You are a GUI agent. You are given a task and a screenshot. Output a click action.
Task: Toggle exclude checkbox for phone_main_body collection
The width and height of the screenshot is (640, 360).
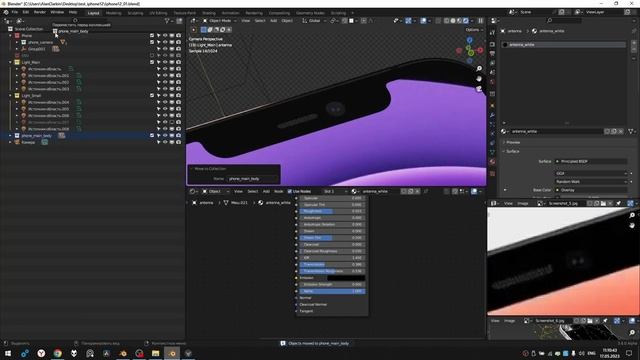pos(152,136)
